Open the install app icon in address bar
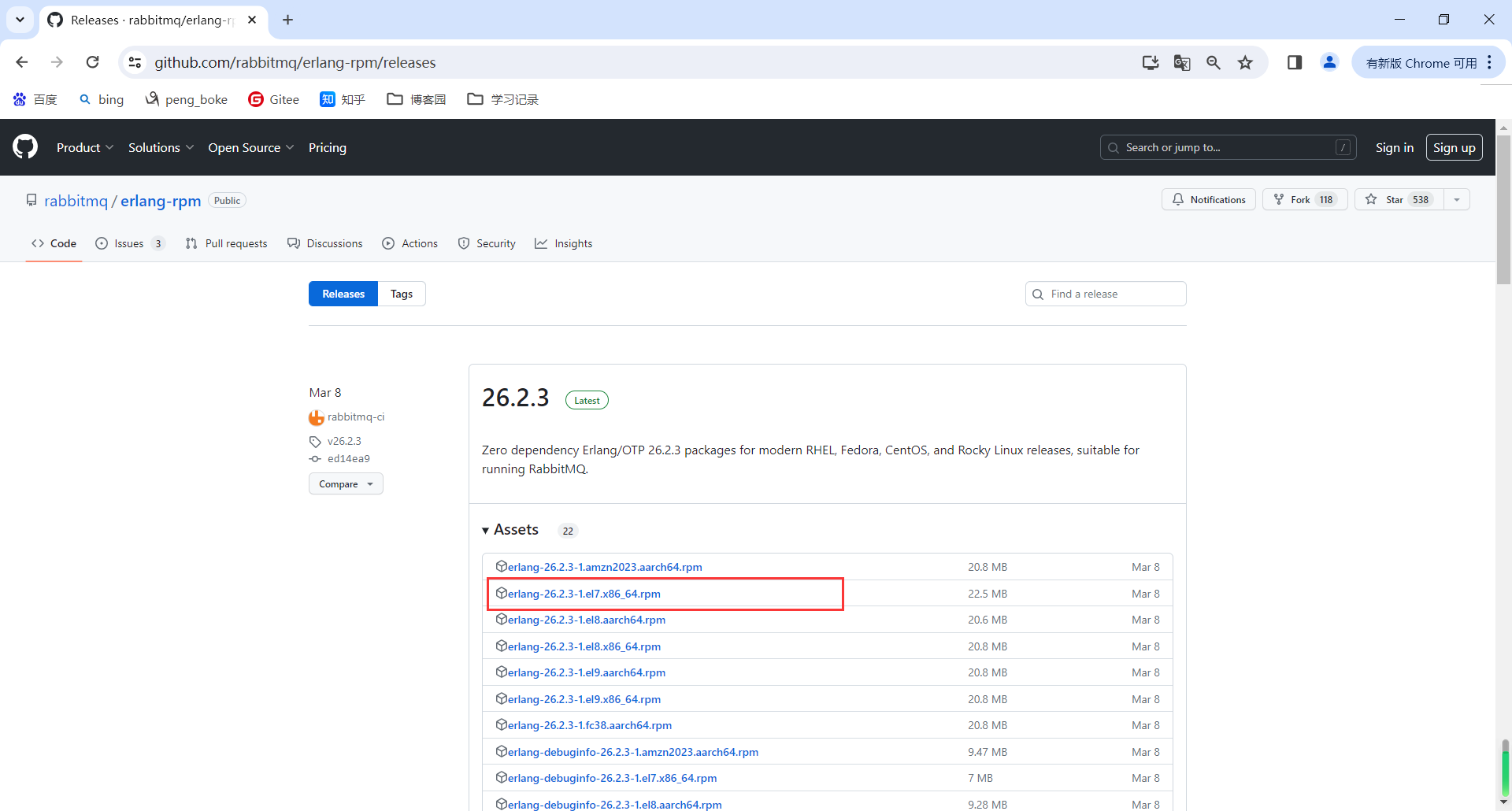 pos(1151,62)
